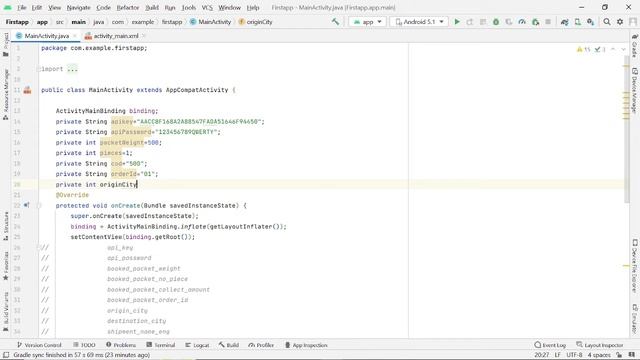Jump to previous highlighted error arrow
This screenshot has width=640, height=360.
613,49
